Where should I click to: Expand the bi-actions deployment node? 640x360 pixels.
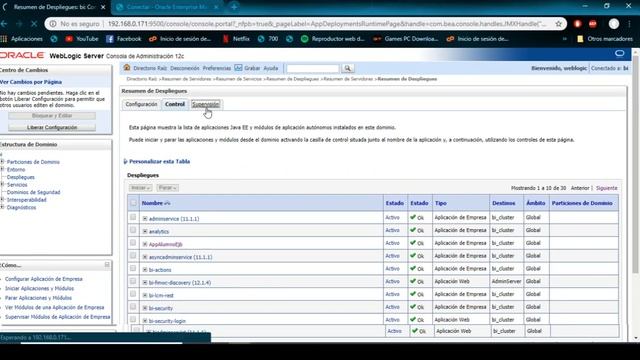tap(145, 270)
